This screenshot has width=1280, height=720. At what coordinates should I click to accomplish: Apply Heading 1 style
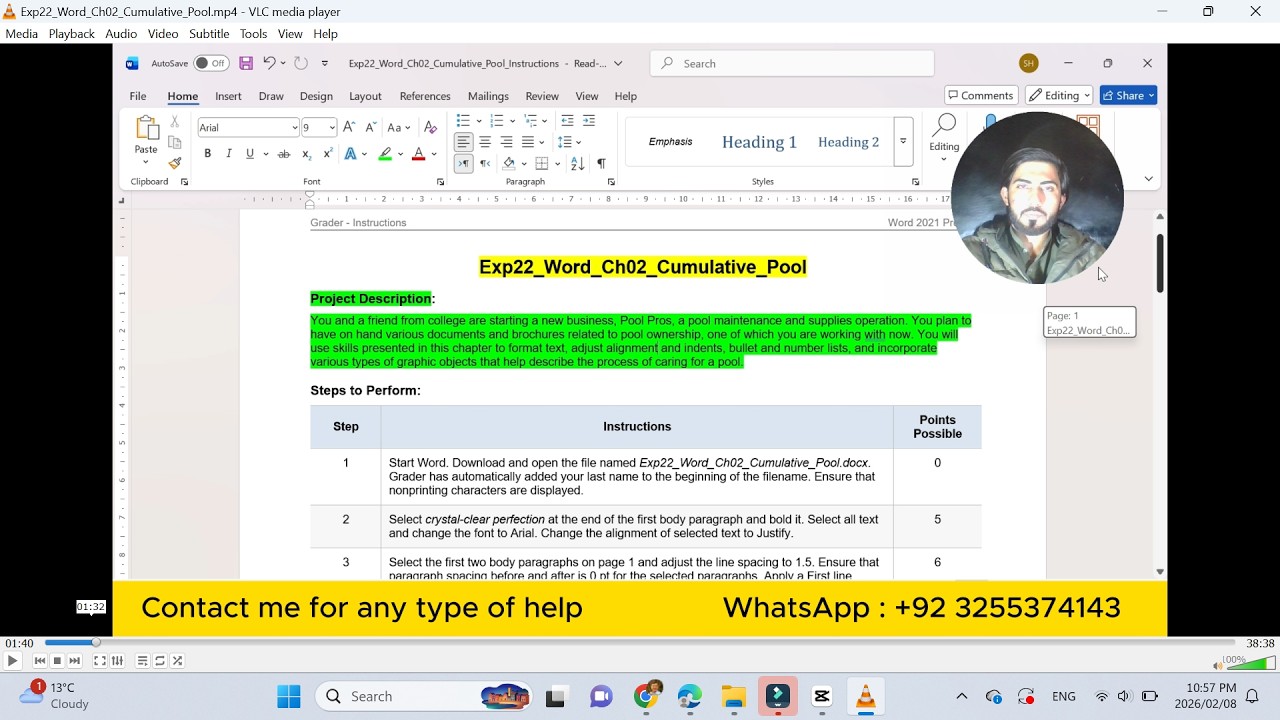(x=759, y=142)
